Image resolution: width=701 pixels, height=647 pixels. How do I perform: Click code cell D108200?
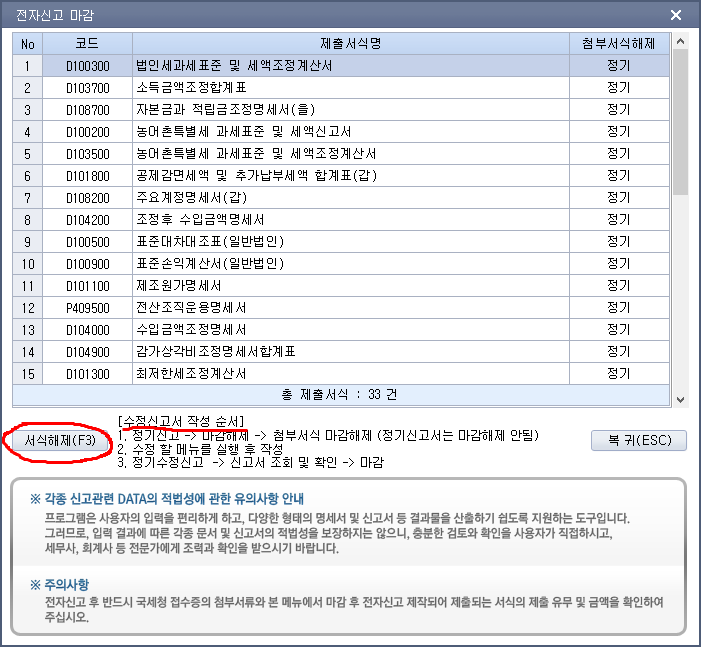(x=88, y=198)
